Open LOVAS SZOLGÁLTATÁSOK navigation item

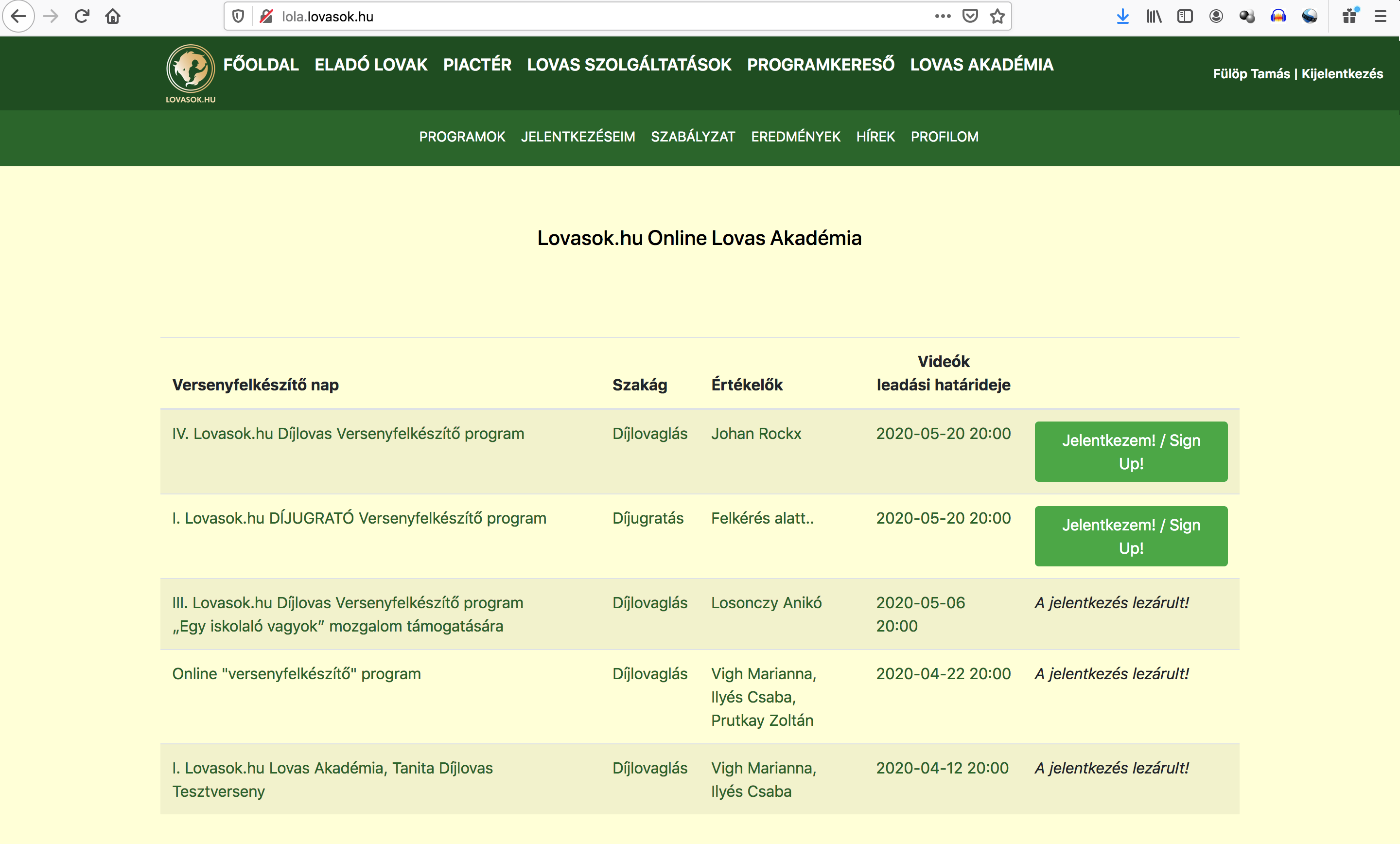(x=629, y=65)
